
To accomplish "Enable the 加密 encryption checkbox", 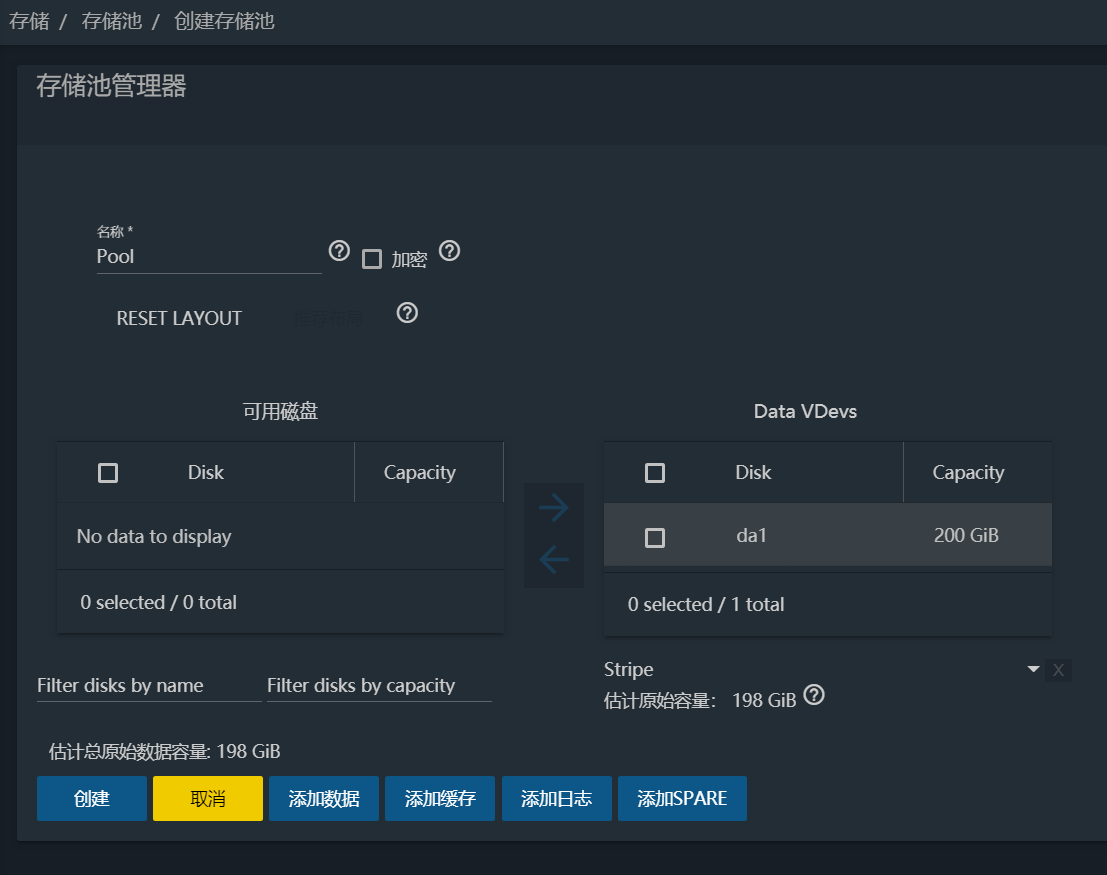I will [x=372, y=258].
